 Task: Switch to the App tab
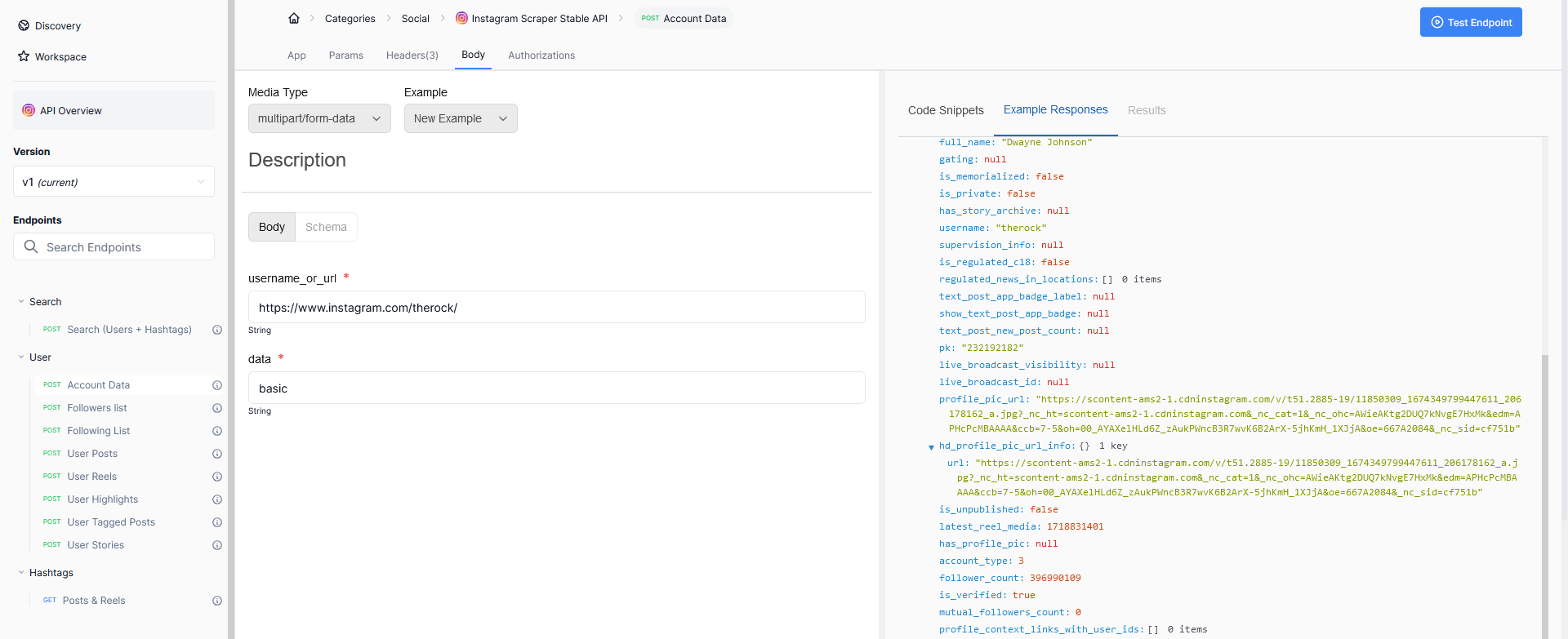tap(296, 55)
